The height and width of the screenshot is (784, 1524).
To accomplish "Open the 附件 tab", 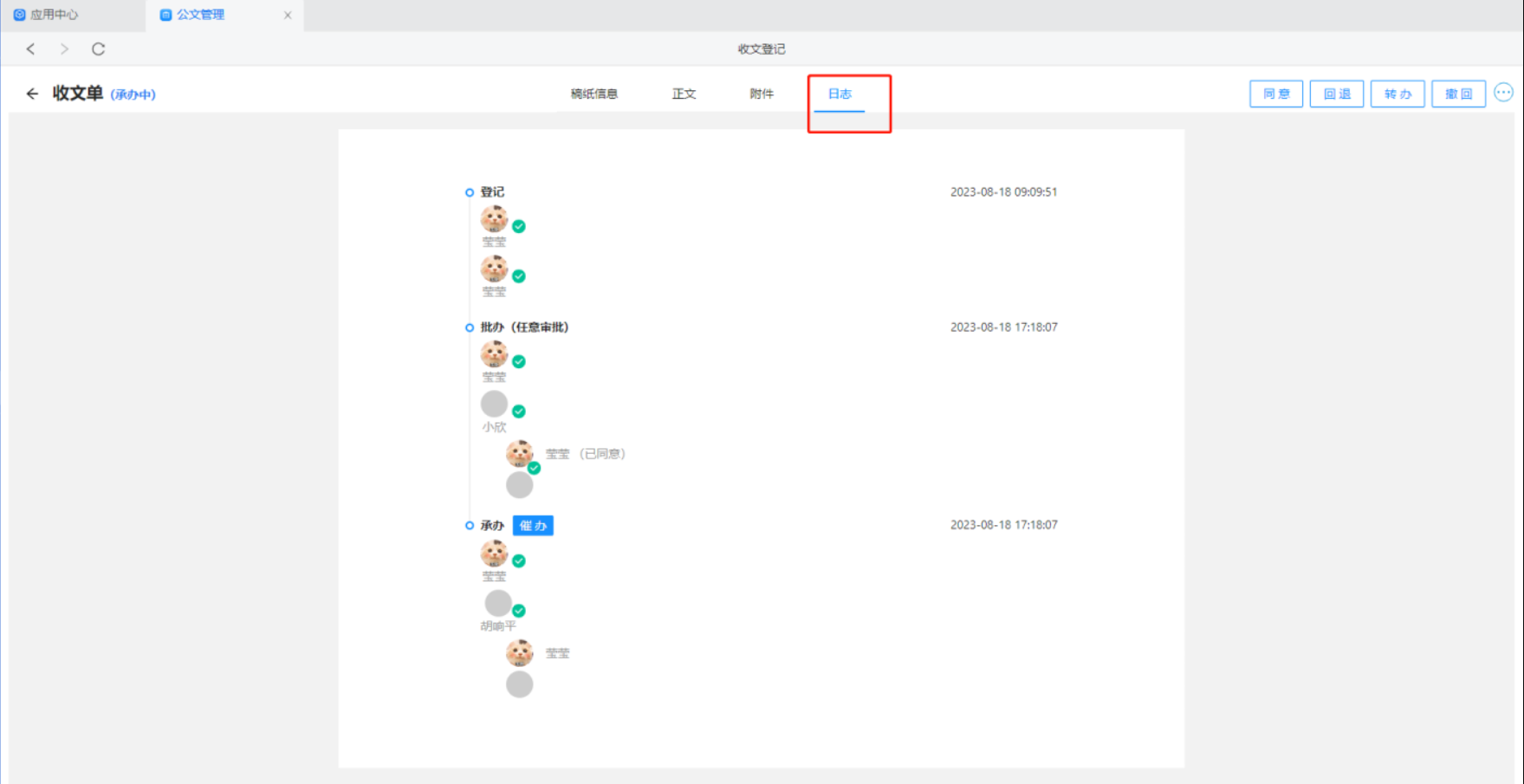I will click(x=762, y=94).
